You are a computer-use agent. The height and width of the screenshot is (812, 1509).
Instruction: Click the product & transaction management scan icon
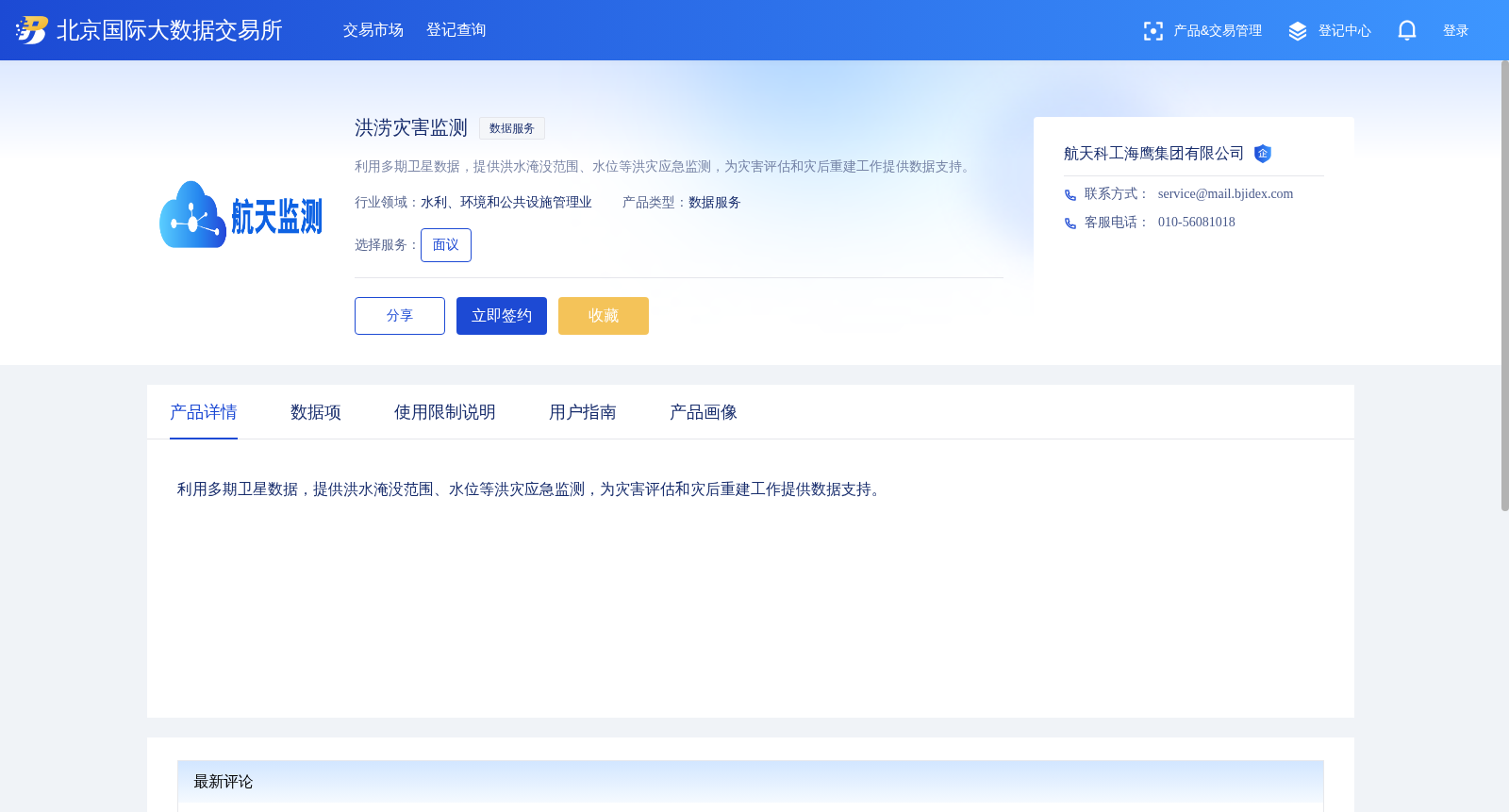point(1152,31)
